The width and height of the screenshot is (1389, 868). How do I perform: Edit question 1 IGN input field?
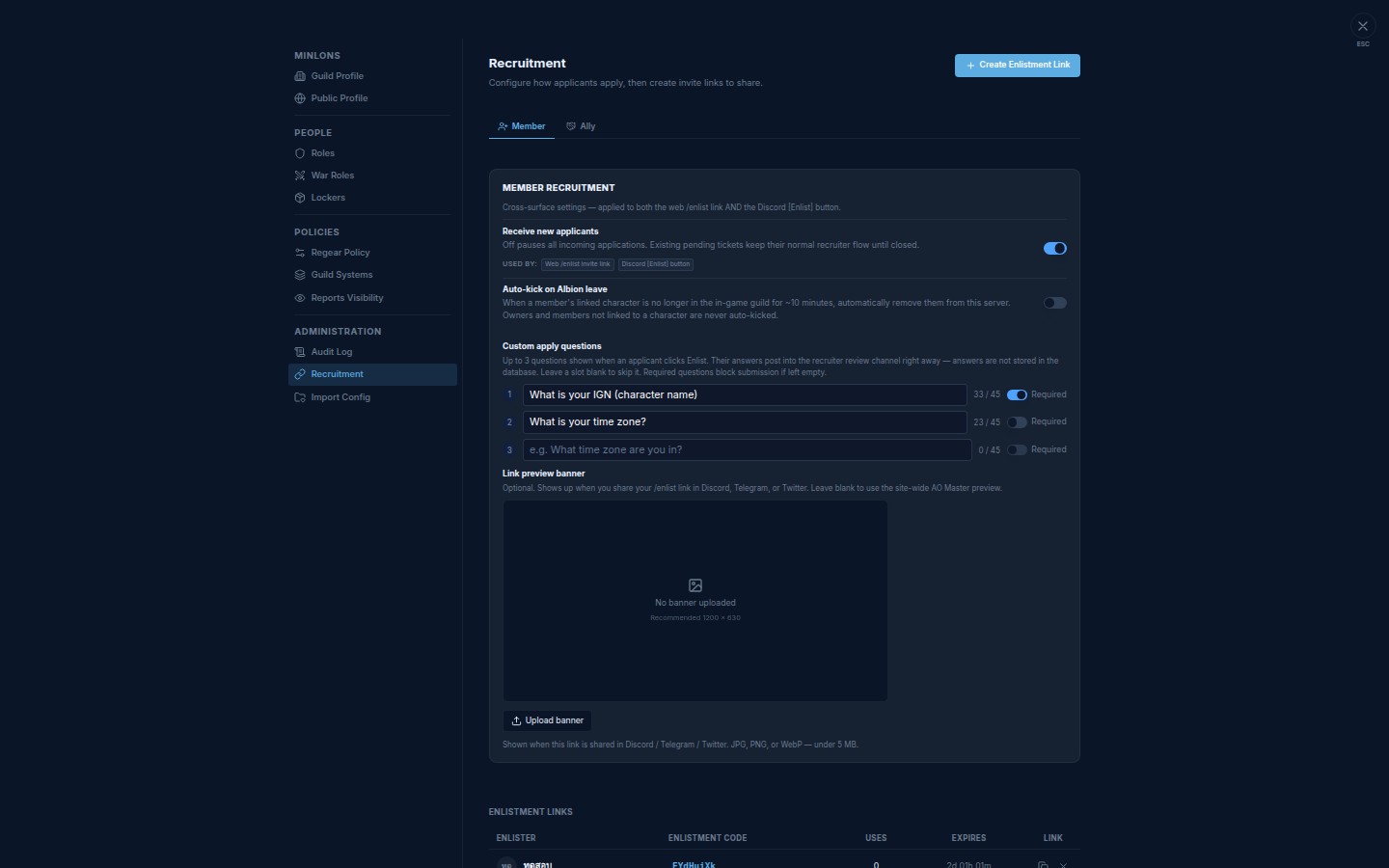click(x=745, y=394)
